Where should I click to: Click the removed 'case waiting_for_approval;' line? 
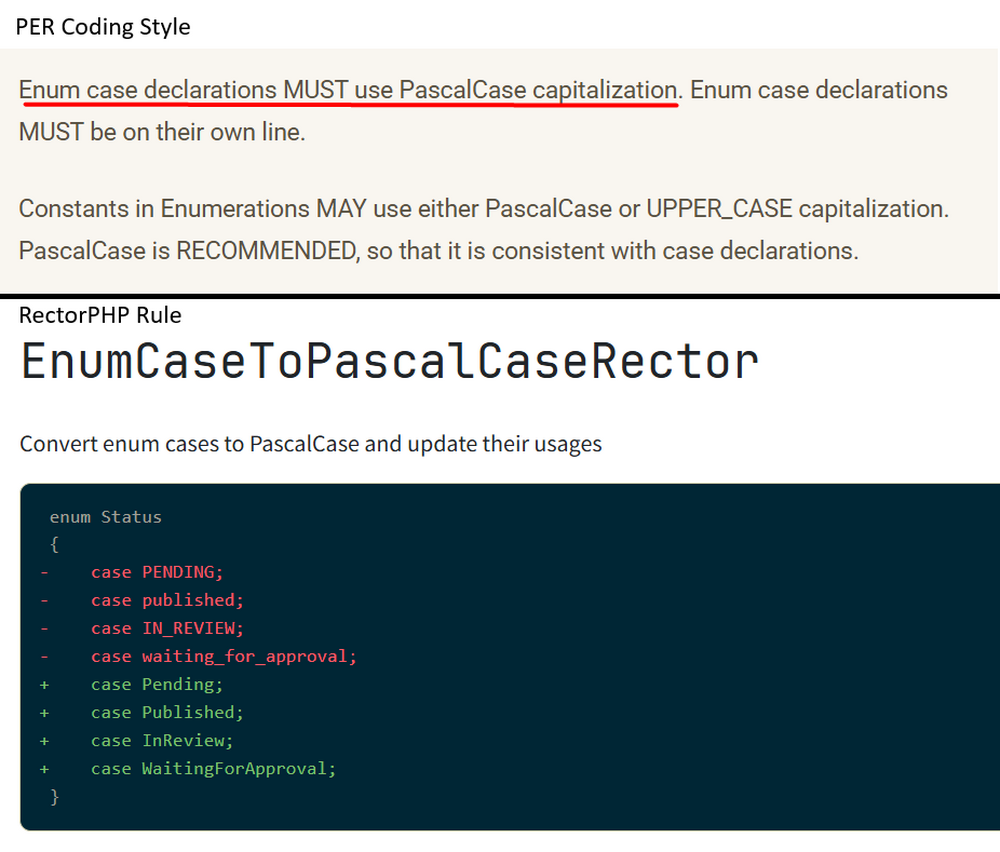(x=223, y=656)
